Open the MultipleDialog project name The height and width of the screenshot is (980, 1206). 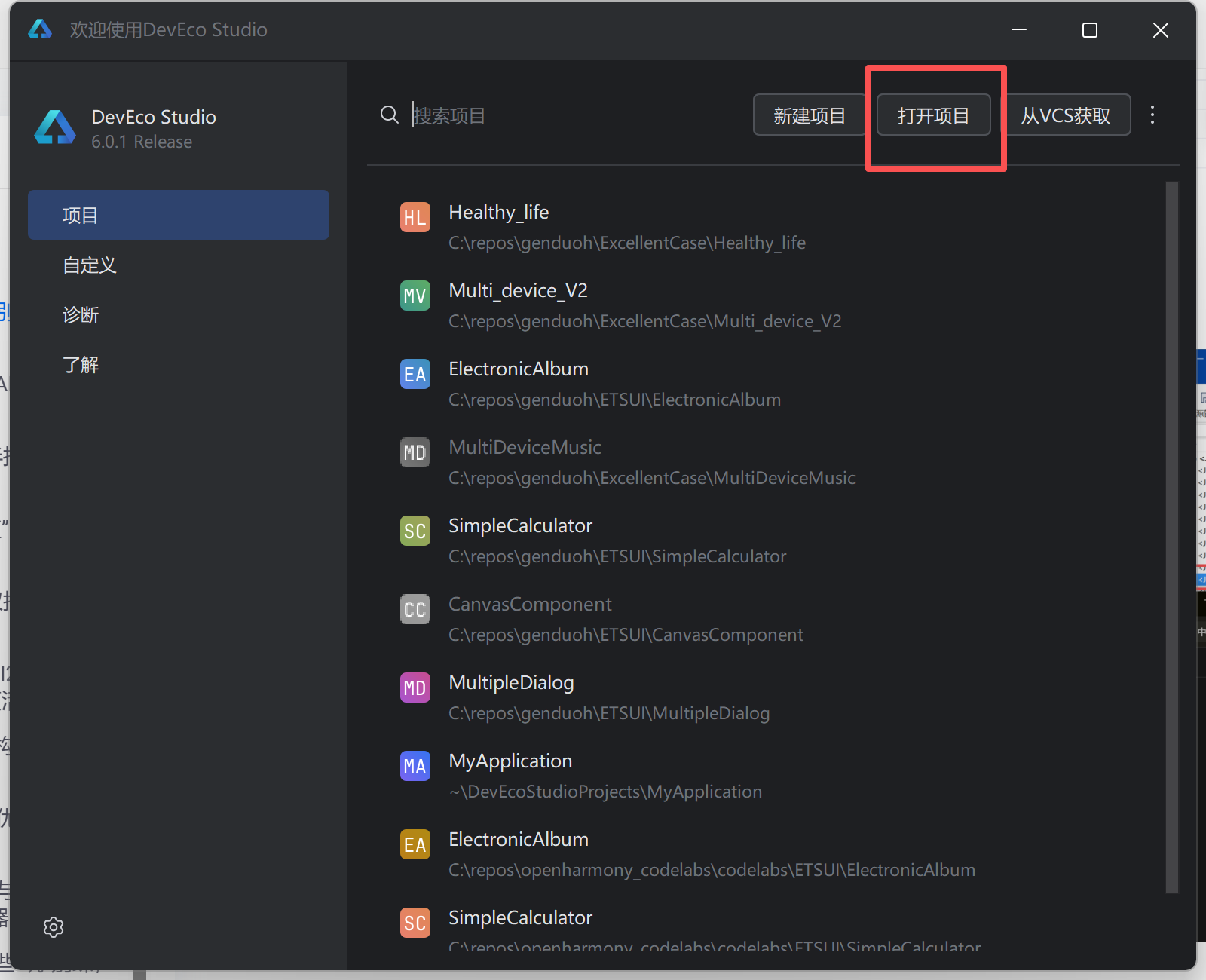[511, 682]
